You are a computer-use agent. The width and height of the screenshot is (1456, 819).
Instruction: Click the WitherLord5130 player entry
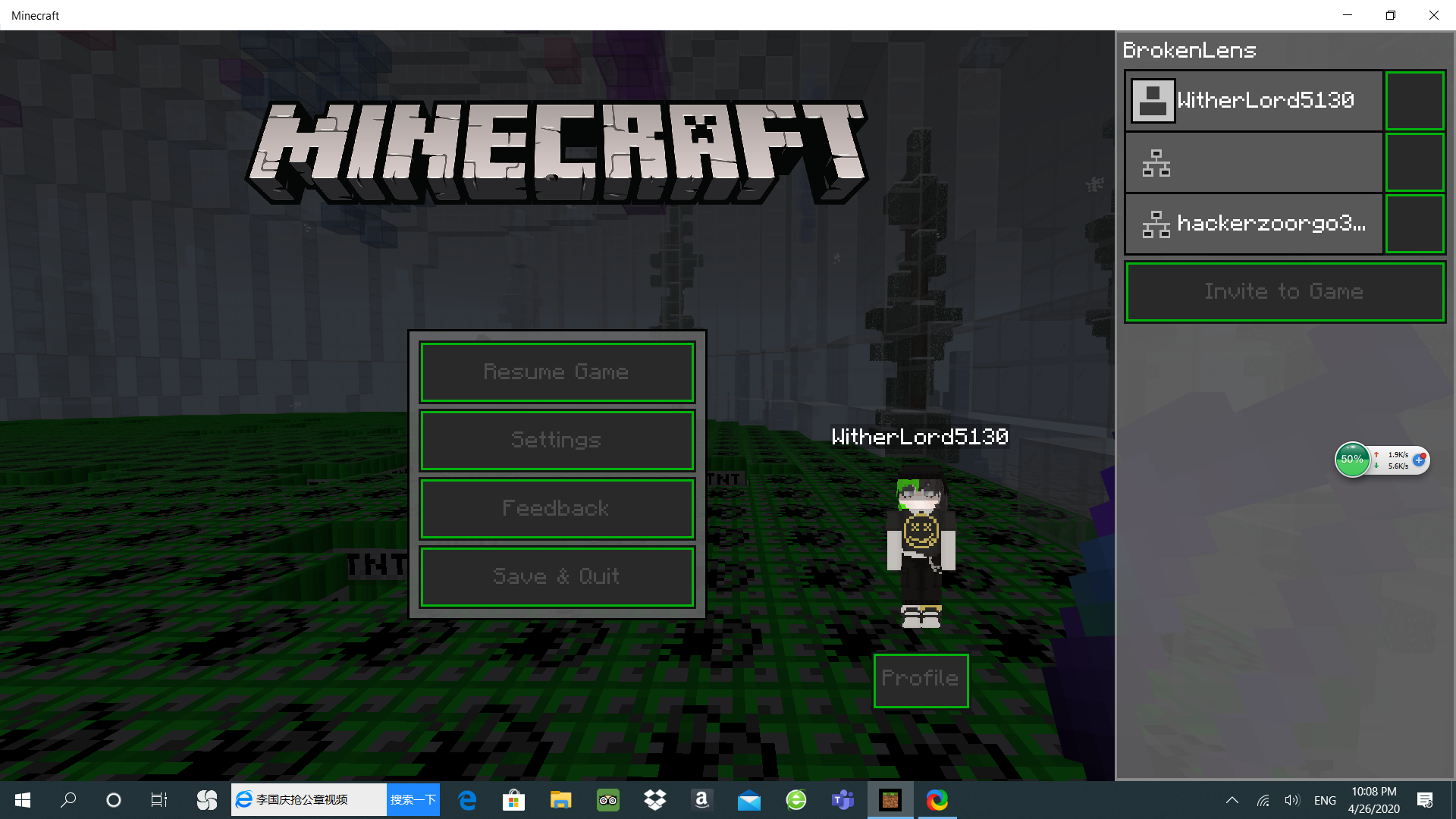point(1254,101)
